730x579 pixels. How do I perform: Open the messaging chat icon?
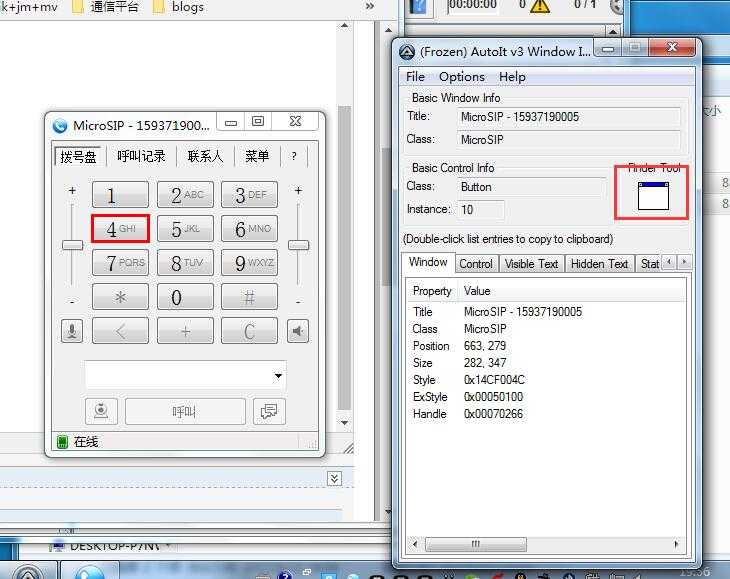269,411
